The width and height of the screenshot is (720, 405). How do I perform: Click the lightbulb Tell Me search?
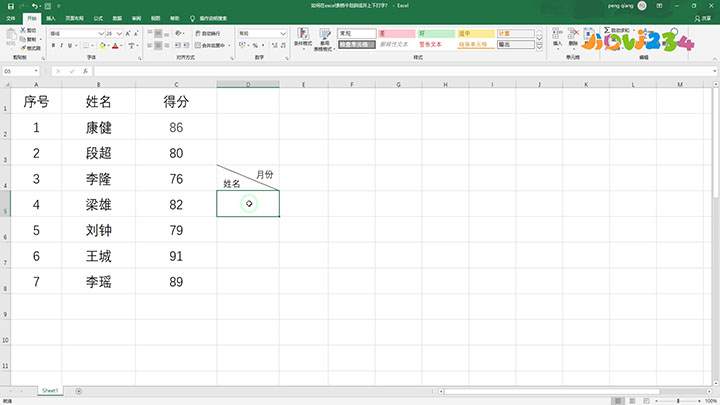192,18
